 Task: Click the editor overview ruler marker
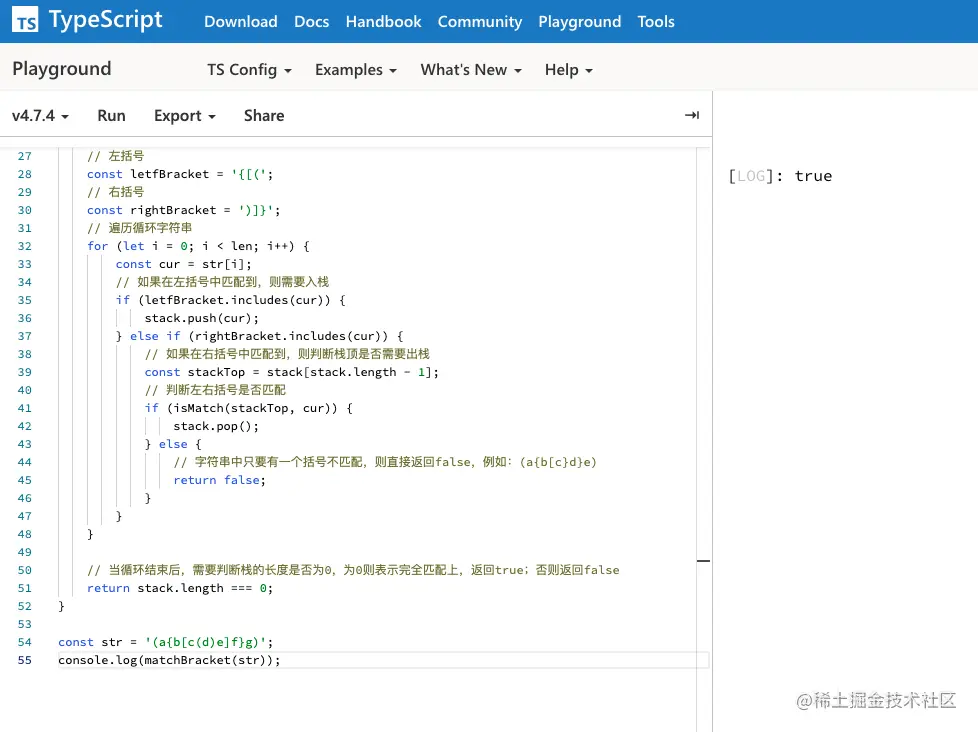pos(704,561)
